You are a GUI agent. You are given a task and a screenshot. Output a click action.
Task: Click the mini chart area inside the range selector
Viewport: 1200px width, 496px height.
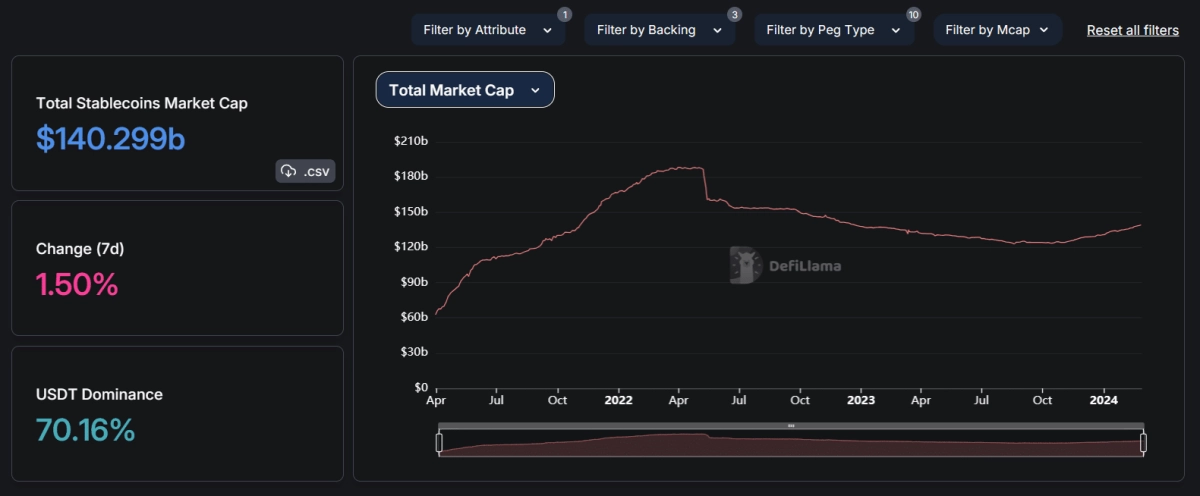tap(790, 445)
